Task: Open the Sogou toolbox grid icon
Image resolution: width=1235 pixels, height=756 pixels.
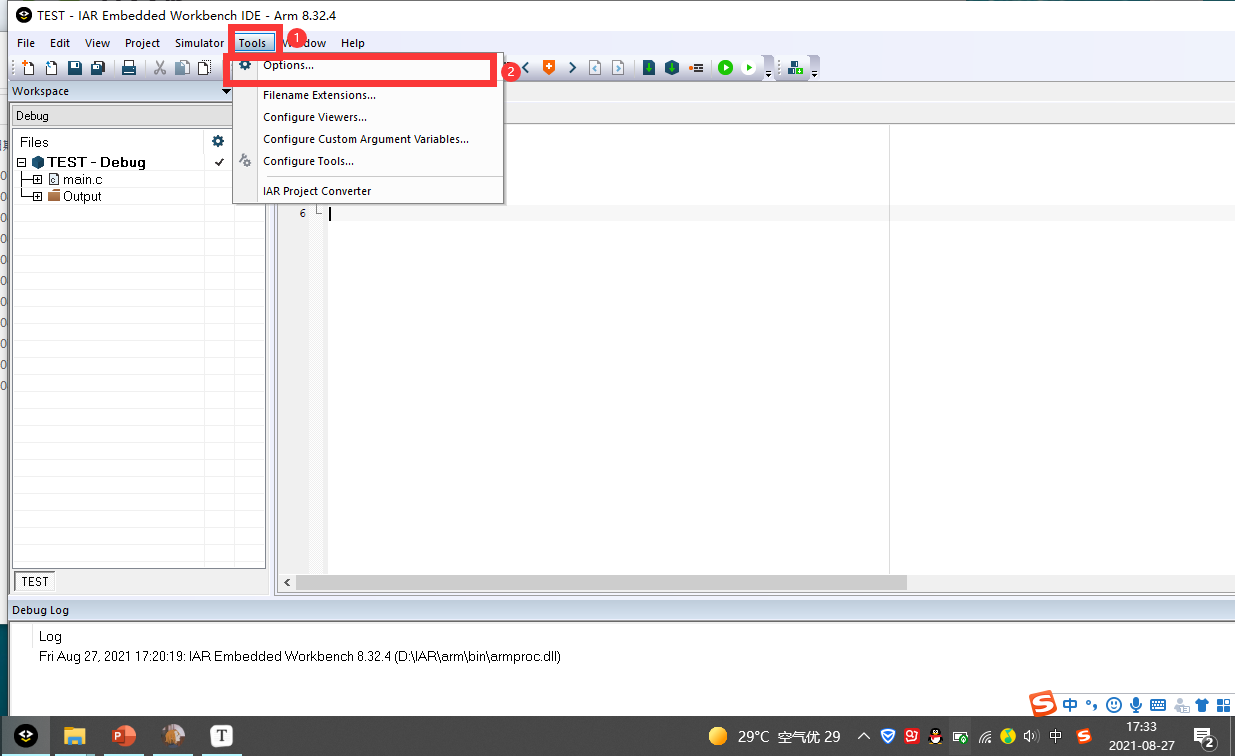Action: click(x=1224, y=704)
